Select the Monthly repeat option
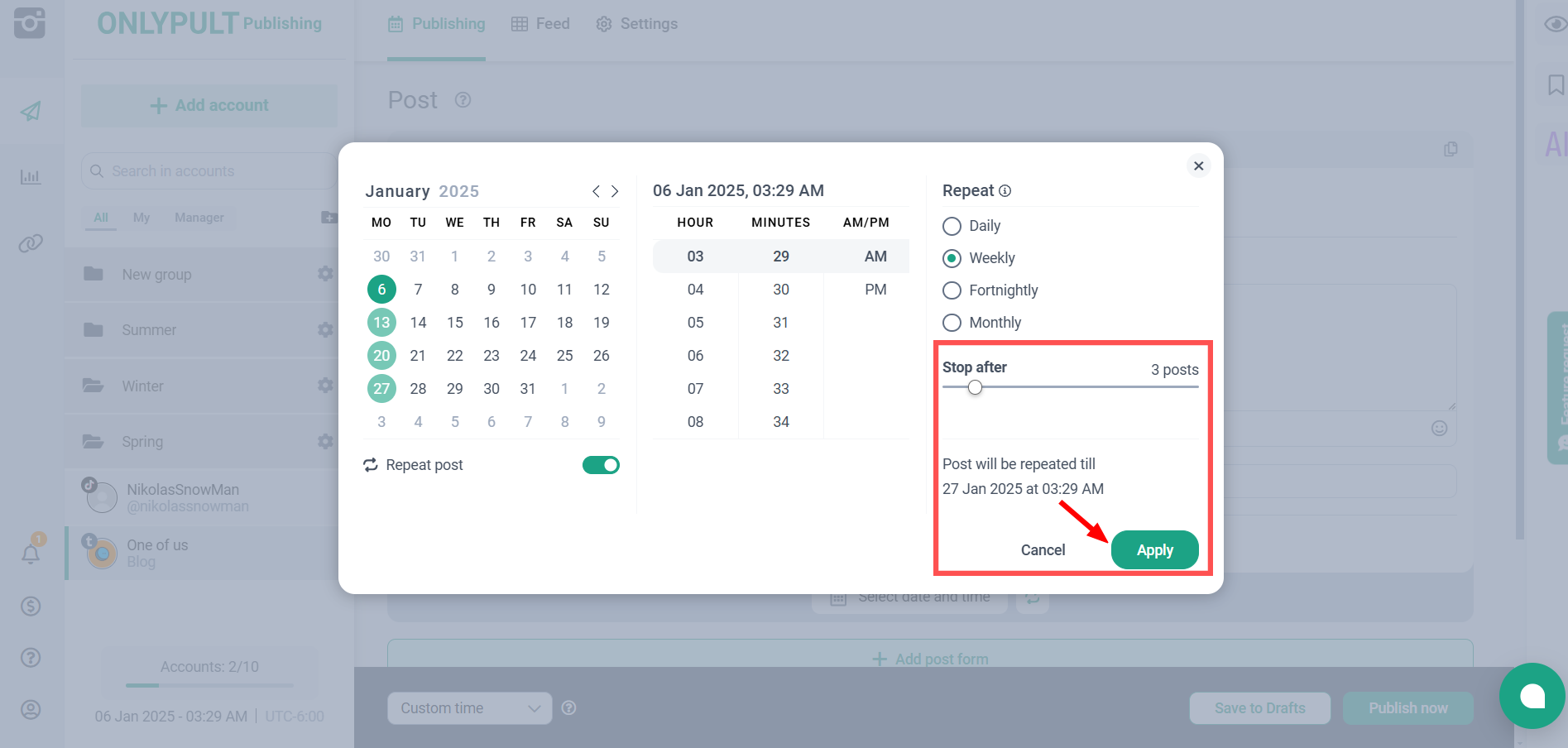 pos(952,323)
